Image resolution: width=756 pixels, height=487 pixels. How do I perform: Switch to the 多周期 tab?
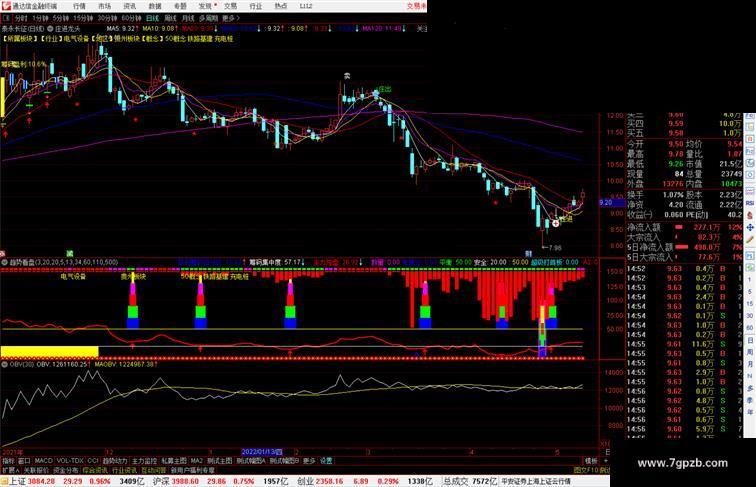coord(208,18)
